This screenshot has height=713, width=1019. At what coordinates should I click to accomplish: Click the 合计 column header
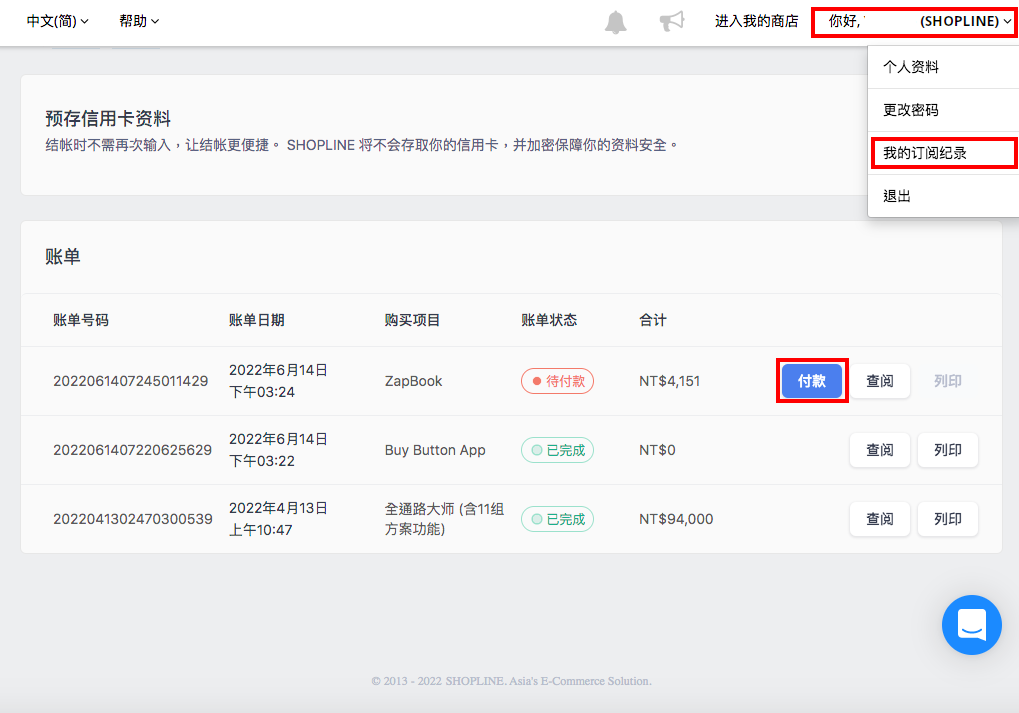tap(652, 320)
